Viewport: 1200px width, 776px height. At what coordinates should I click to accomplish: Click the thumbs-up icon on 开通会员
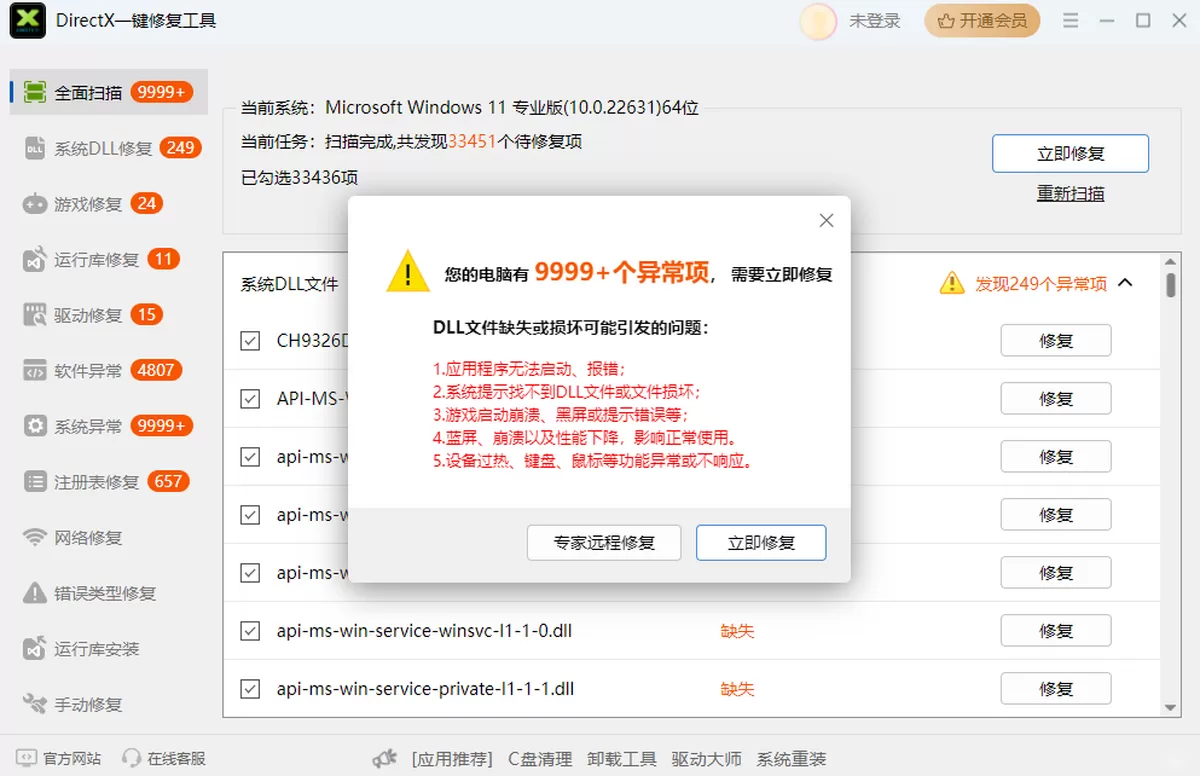945,21
